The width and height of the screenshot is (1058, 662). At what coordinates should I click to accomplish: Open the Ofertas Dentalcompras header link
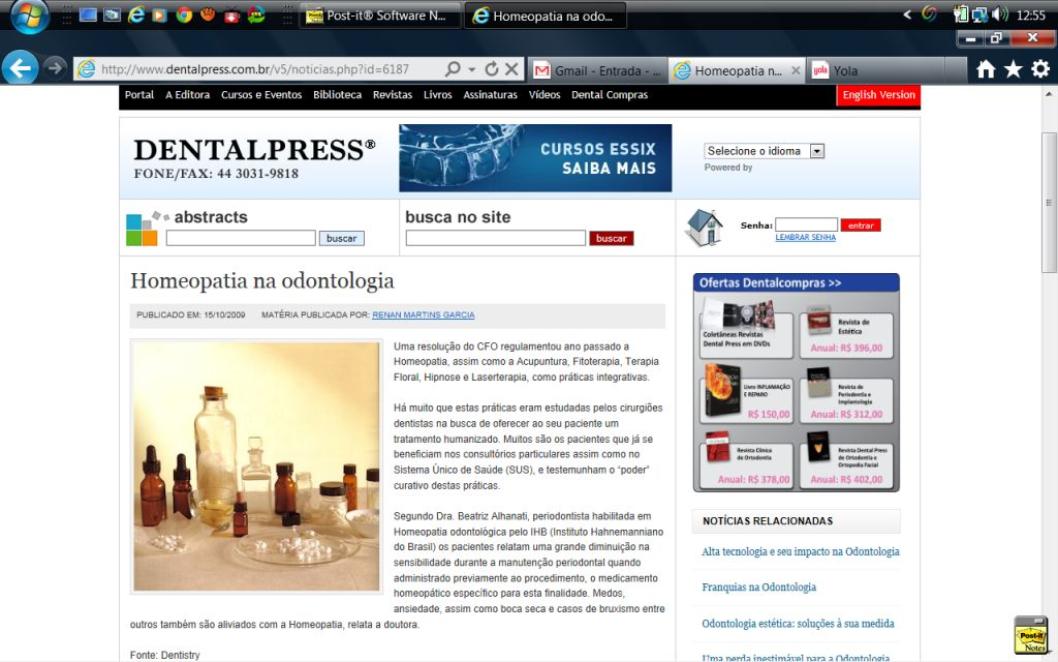tap(770, 283)
